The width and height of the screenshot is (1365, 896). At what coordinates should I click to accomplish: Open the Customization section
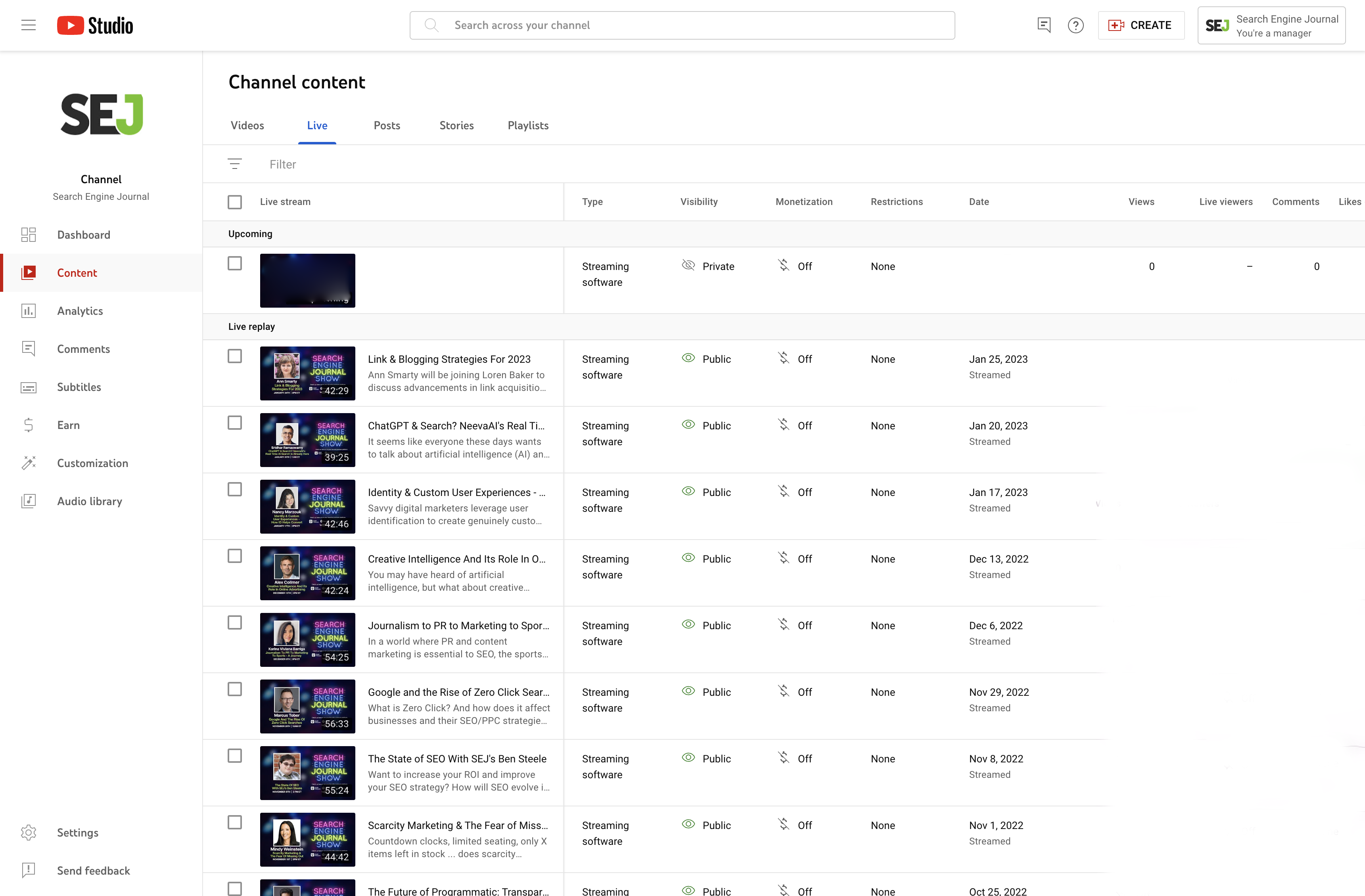pos(92,463)
